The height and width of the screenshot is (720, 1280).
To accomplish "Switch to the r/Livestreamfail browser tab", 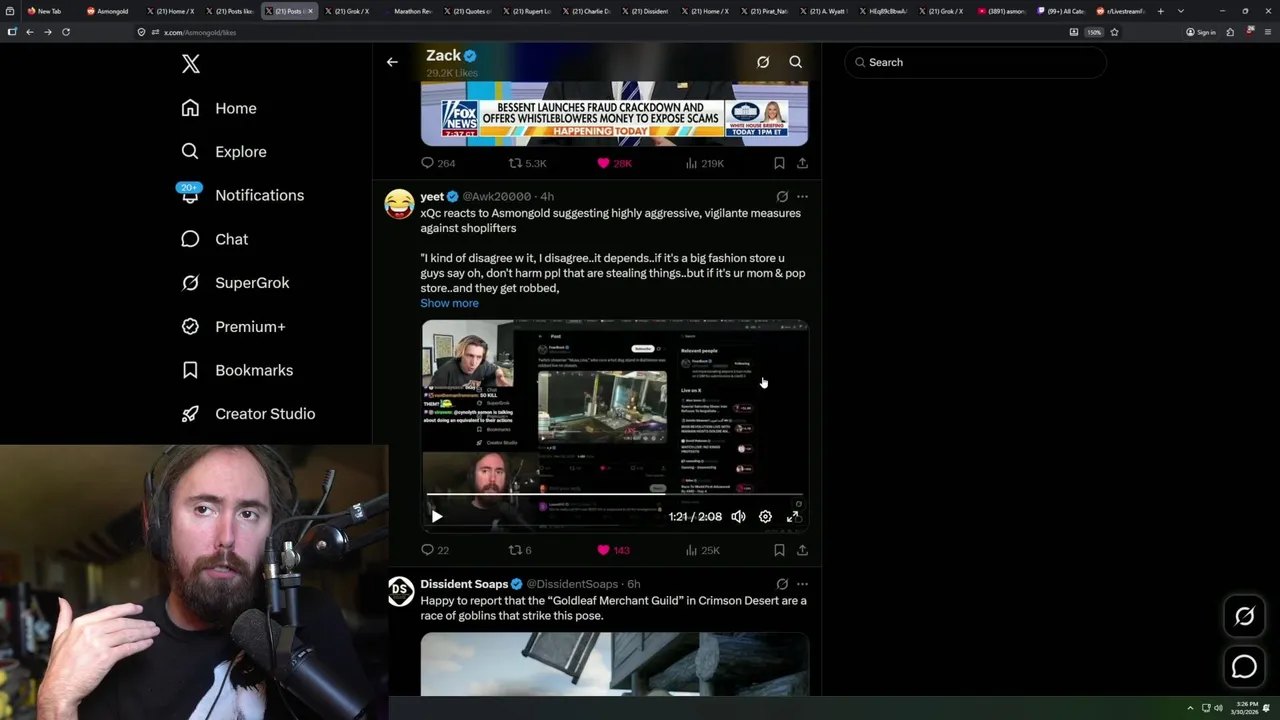I will pyautogui.click(x=1120, y=11).
